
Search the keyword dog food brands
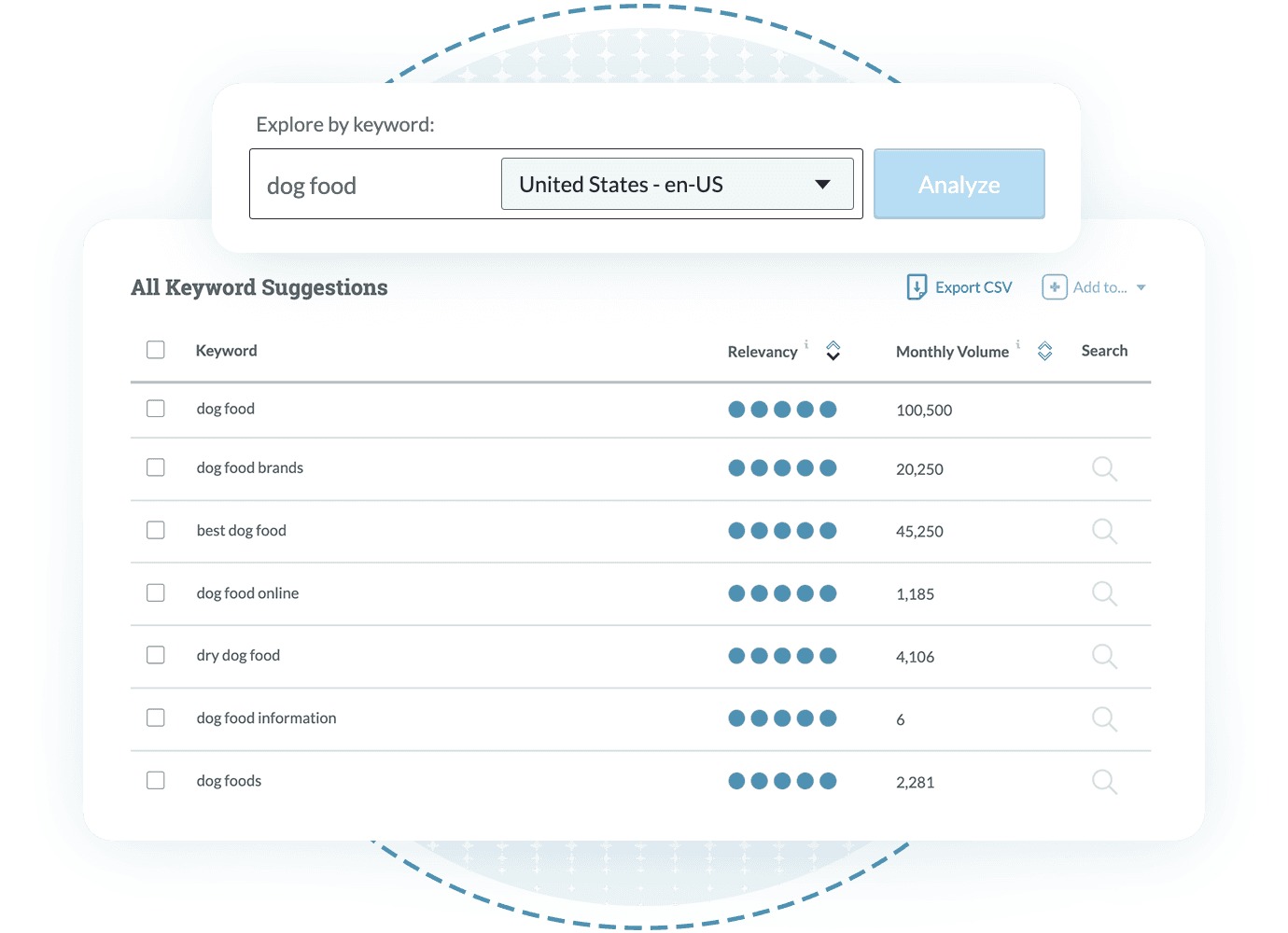(1104, 468)
